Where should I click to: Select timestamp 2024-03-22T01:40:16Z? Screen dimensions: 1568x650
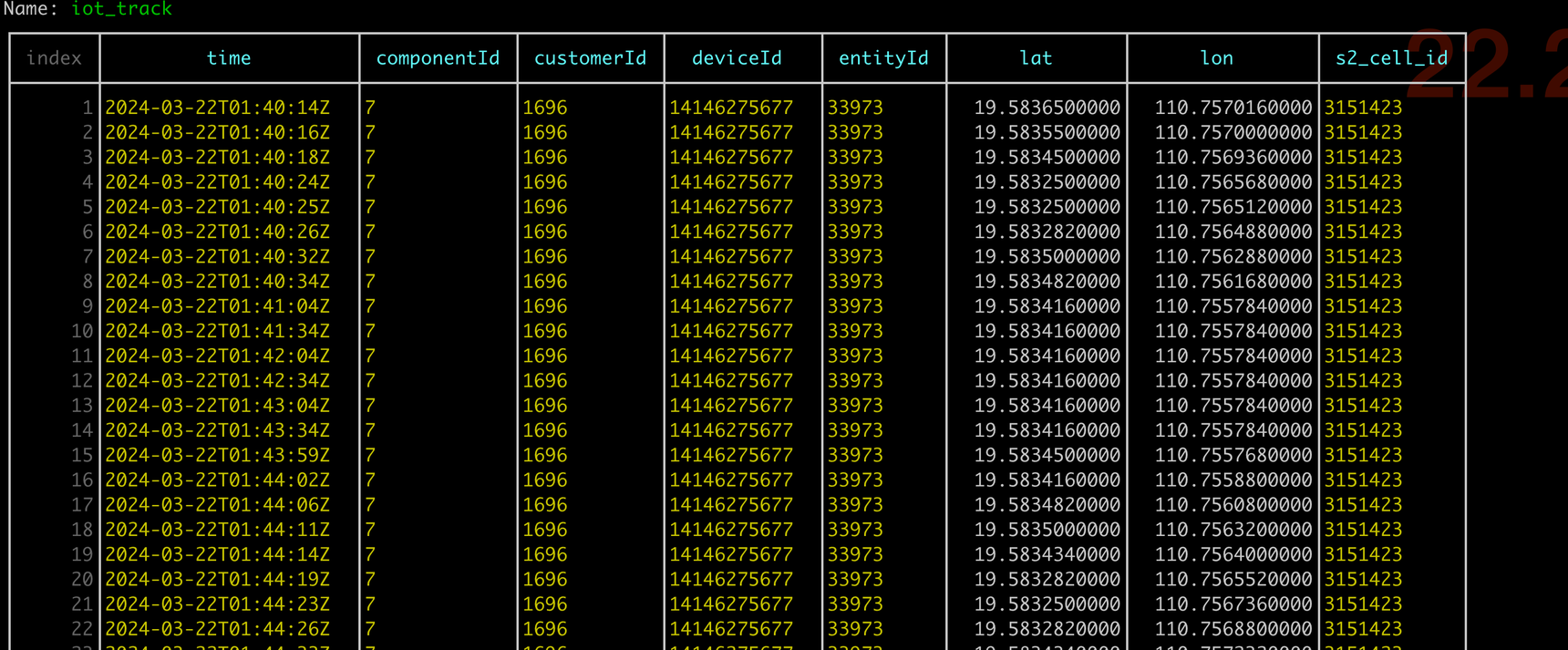coord(218,132)
